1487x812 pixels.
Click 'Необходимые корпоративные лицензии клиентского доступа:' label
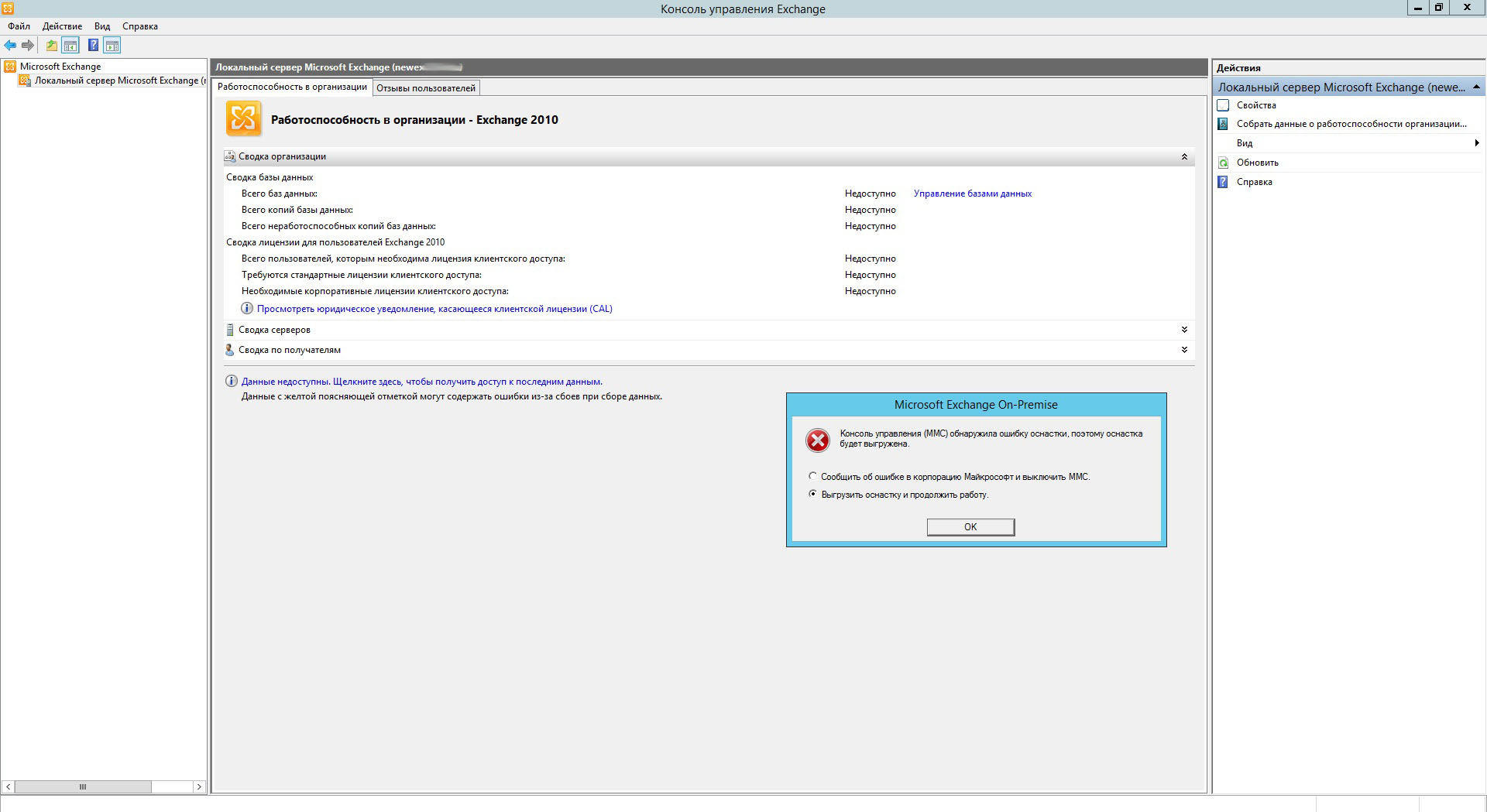click(x=375, y=291)
